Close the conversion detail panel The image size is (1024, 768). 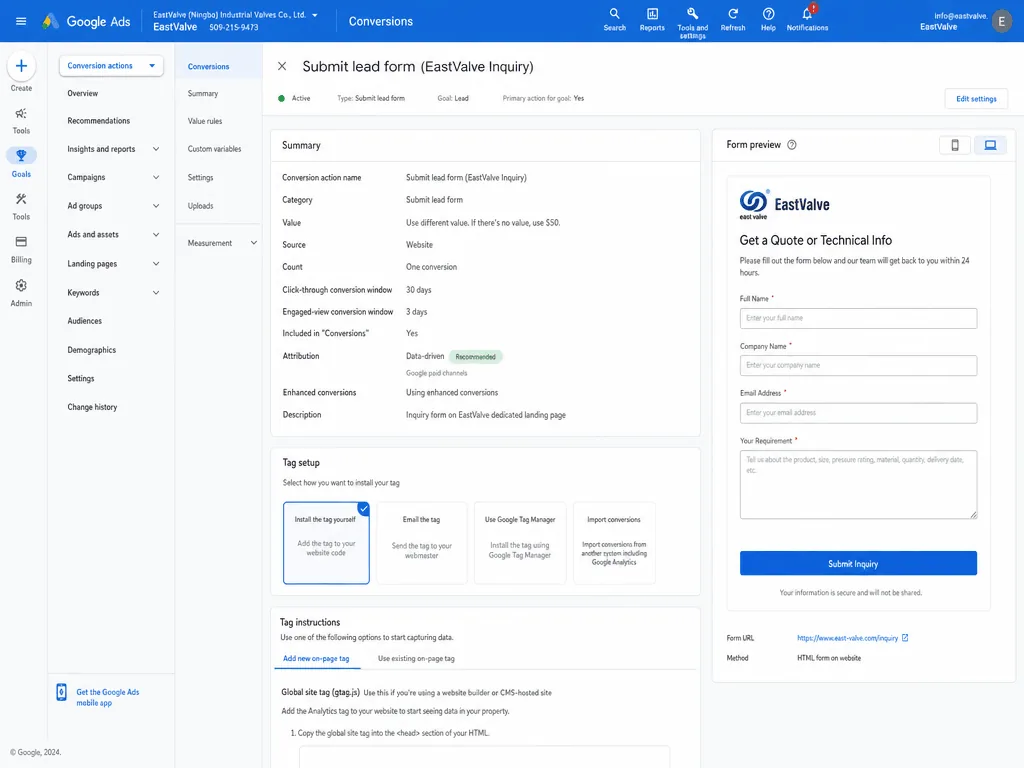pyautogui.click(x=282, y=66)
